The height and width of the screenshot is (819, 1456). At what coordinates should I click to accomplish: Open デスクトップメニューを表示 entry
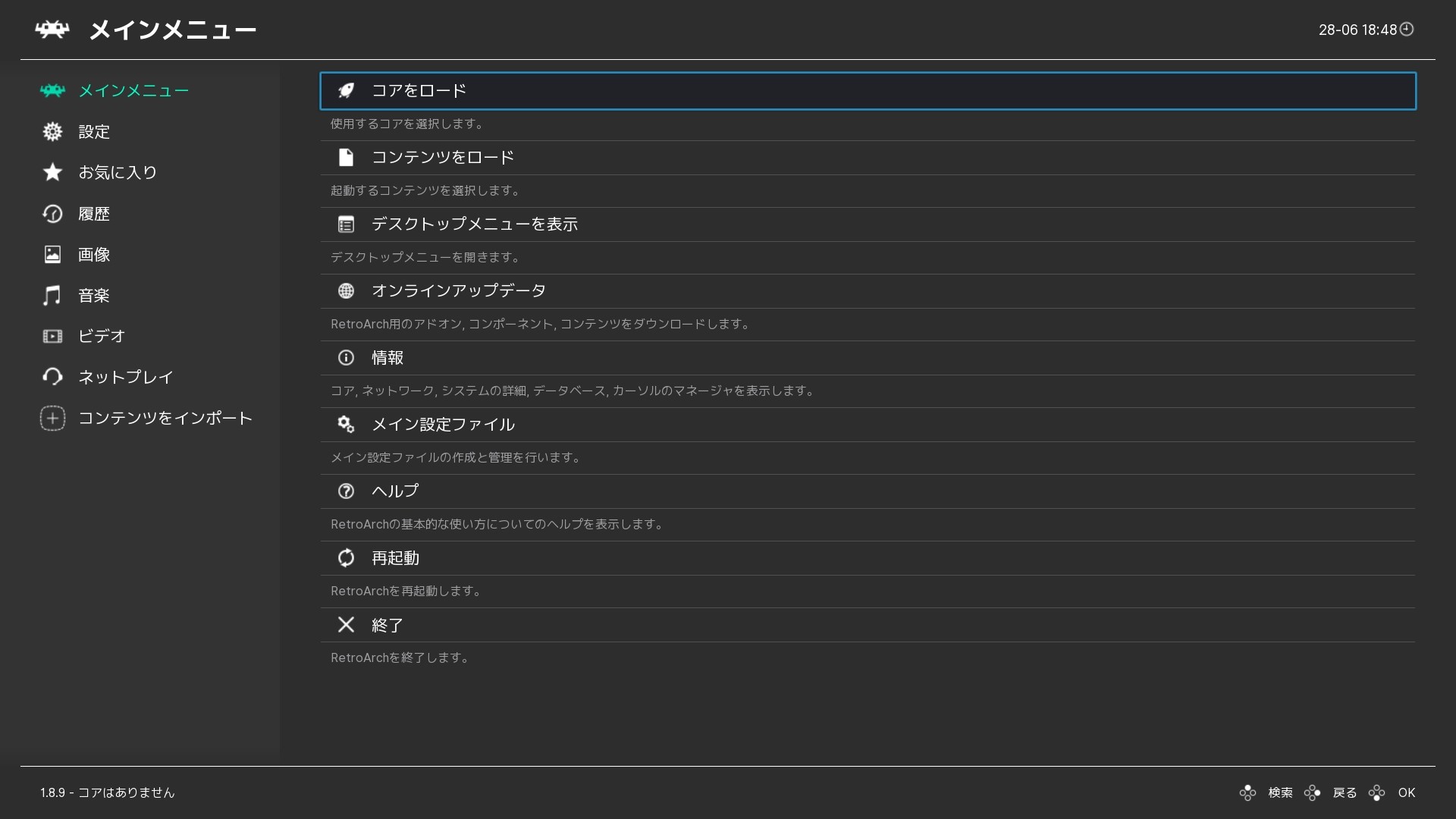coord(868,224)
